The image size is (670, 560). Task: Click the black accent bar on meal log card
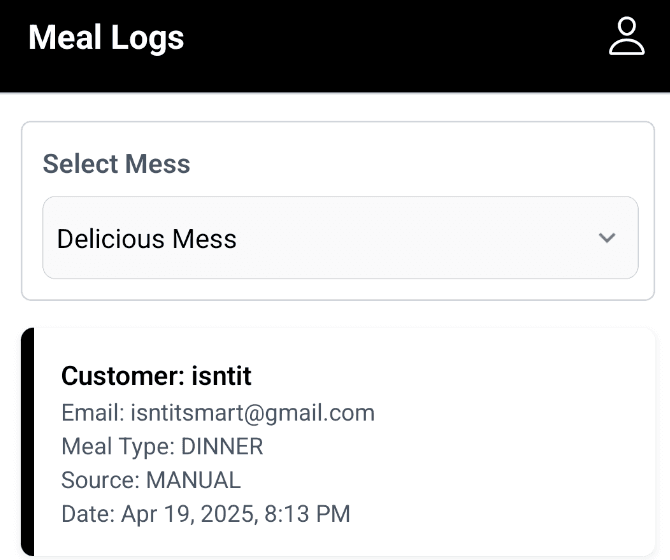27,442
